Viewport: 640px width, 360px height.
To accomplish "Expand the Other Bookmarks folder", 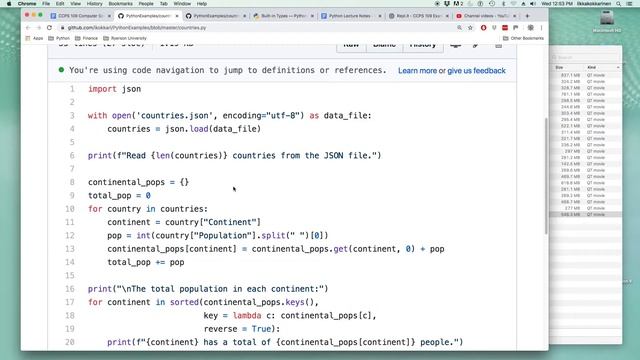I will (523, 38).
